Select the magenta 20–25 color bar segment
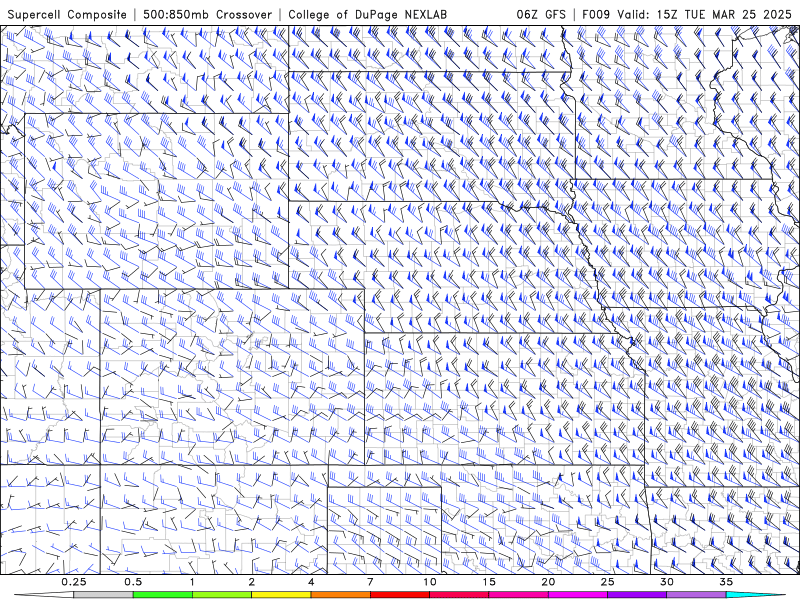Screen dimensions: 800x600 pos(578,595)
